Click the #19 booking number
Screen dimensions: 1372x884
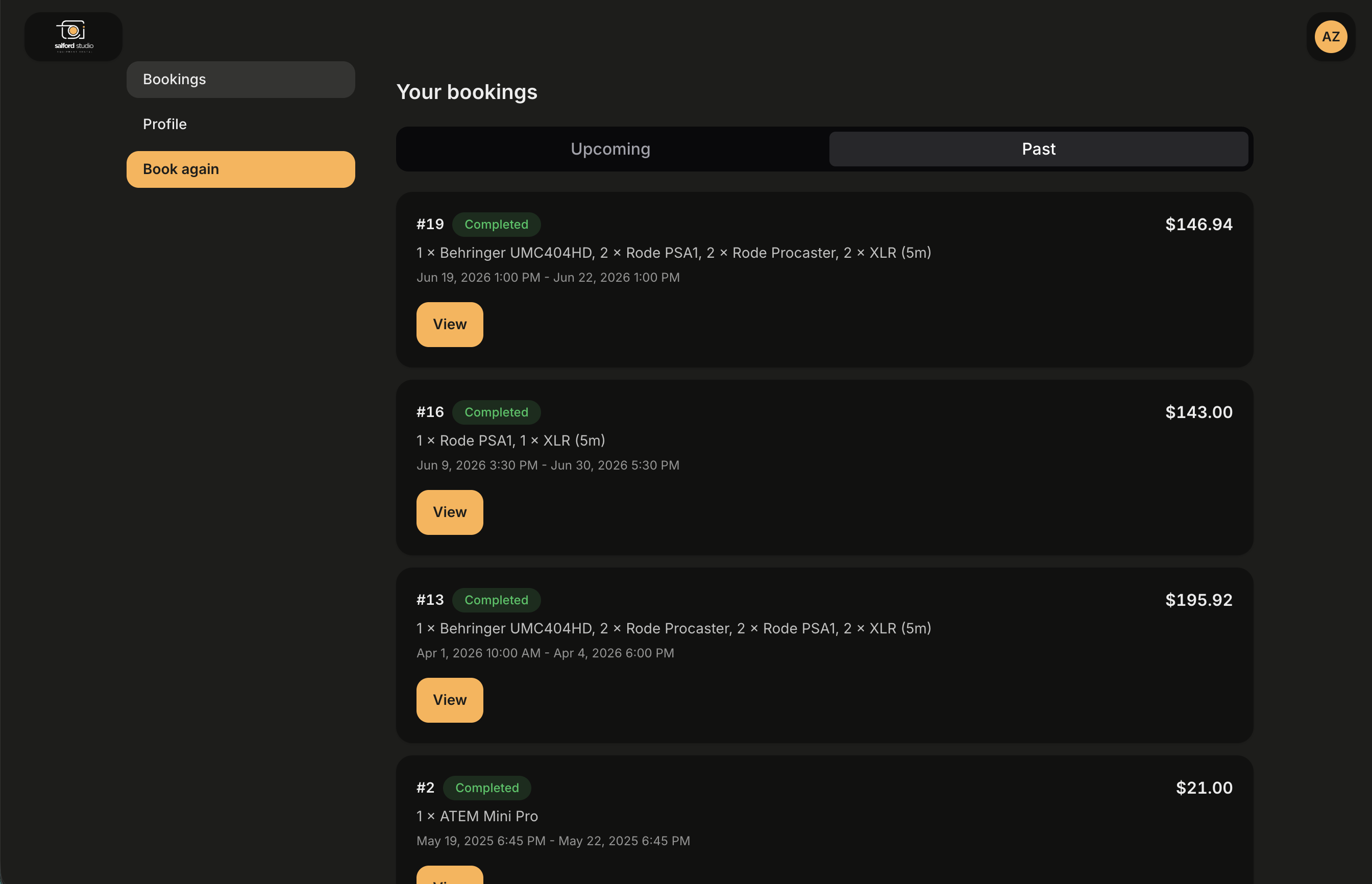click(x=430, y=225)
